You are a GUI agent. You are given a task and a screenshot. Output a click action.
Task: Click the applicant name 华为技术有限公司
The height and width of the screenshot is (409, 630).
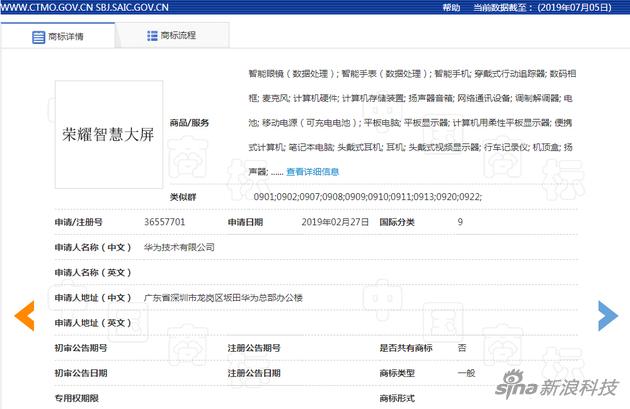click(x=179, y=247)
